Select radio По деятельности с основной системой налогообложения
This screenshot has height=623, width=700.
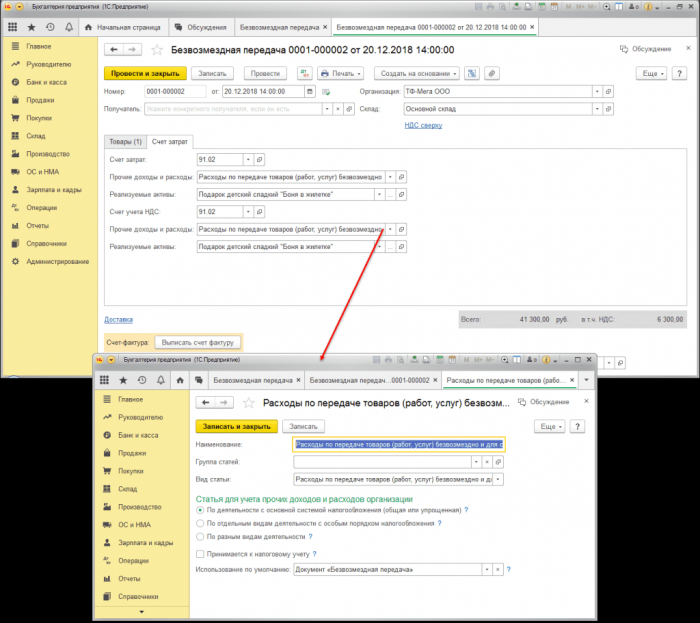[200, 509]
